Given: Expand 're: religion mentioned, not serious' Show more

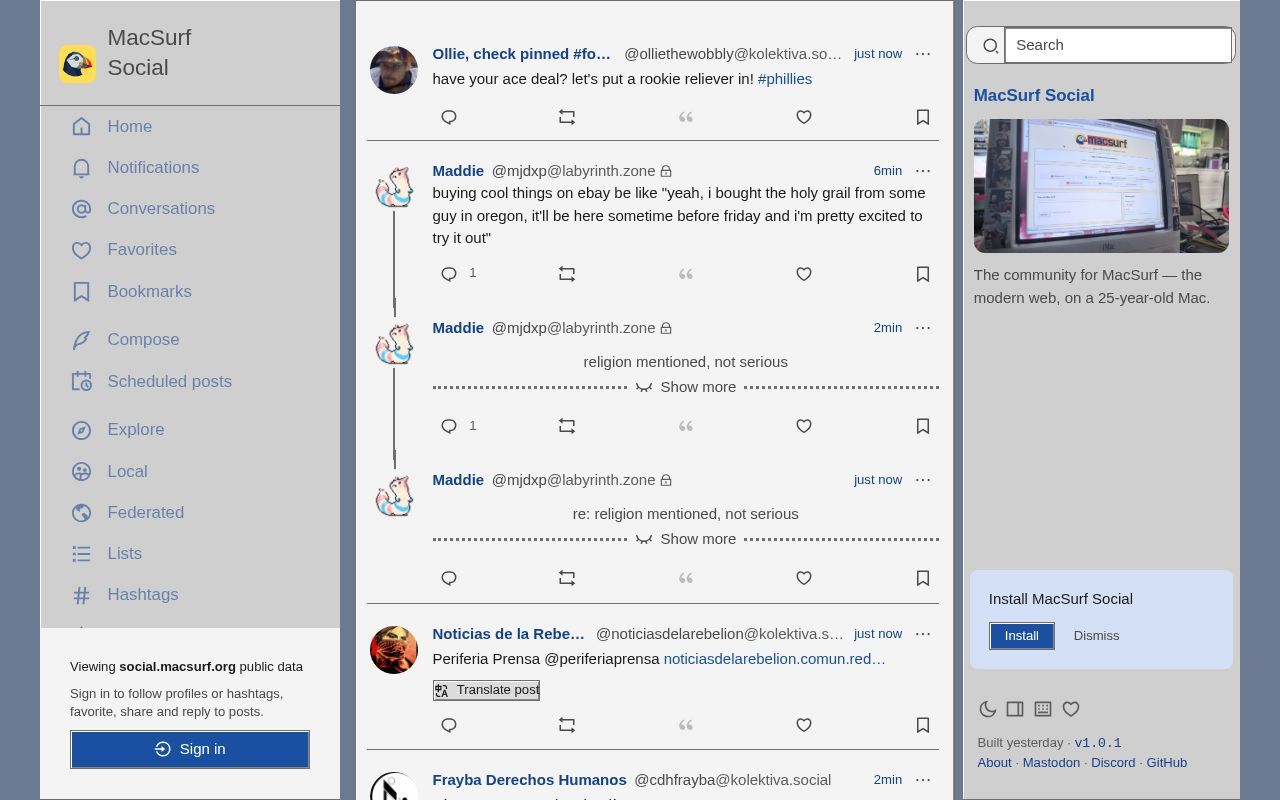Looking at the screenshot, I should point(686,539).
